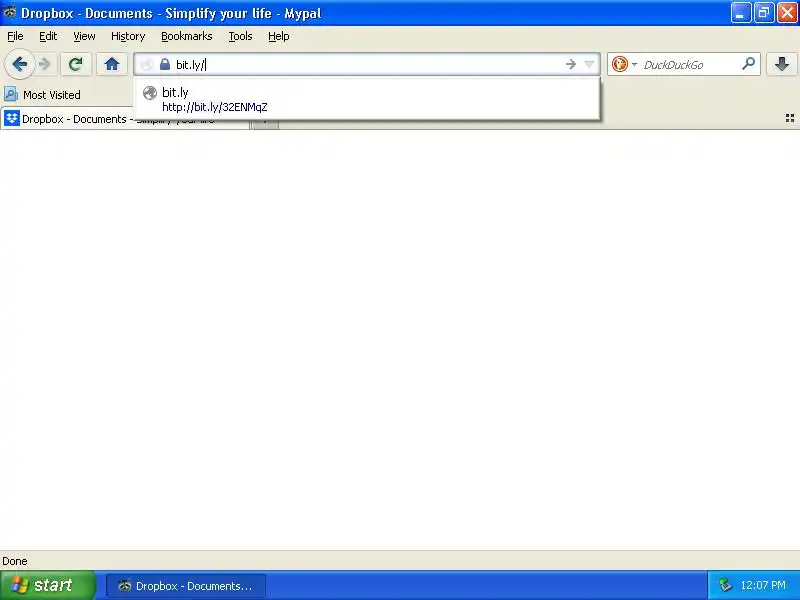Click the Mypal raccoon icon in title bar
Viewport: 800px width, 600px height.
(10, 12)
